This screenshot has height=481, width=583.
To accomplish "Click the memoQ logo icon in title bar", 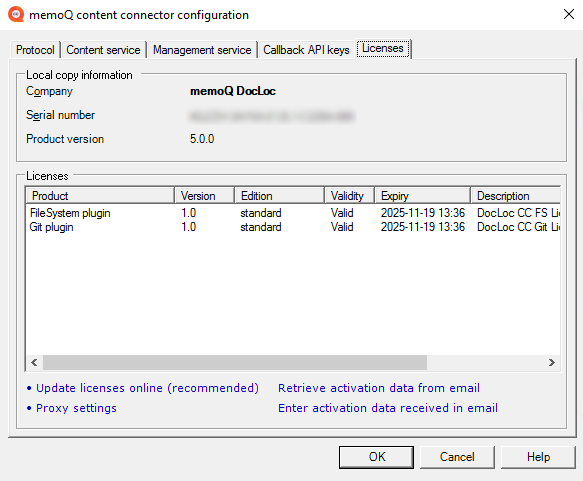I will [16, 14].
